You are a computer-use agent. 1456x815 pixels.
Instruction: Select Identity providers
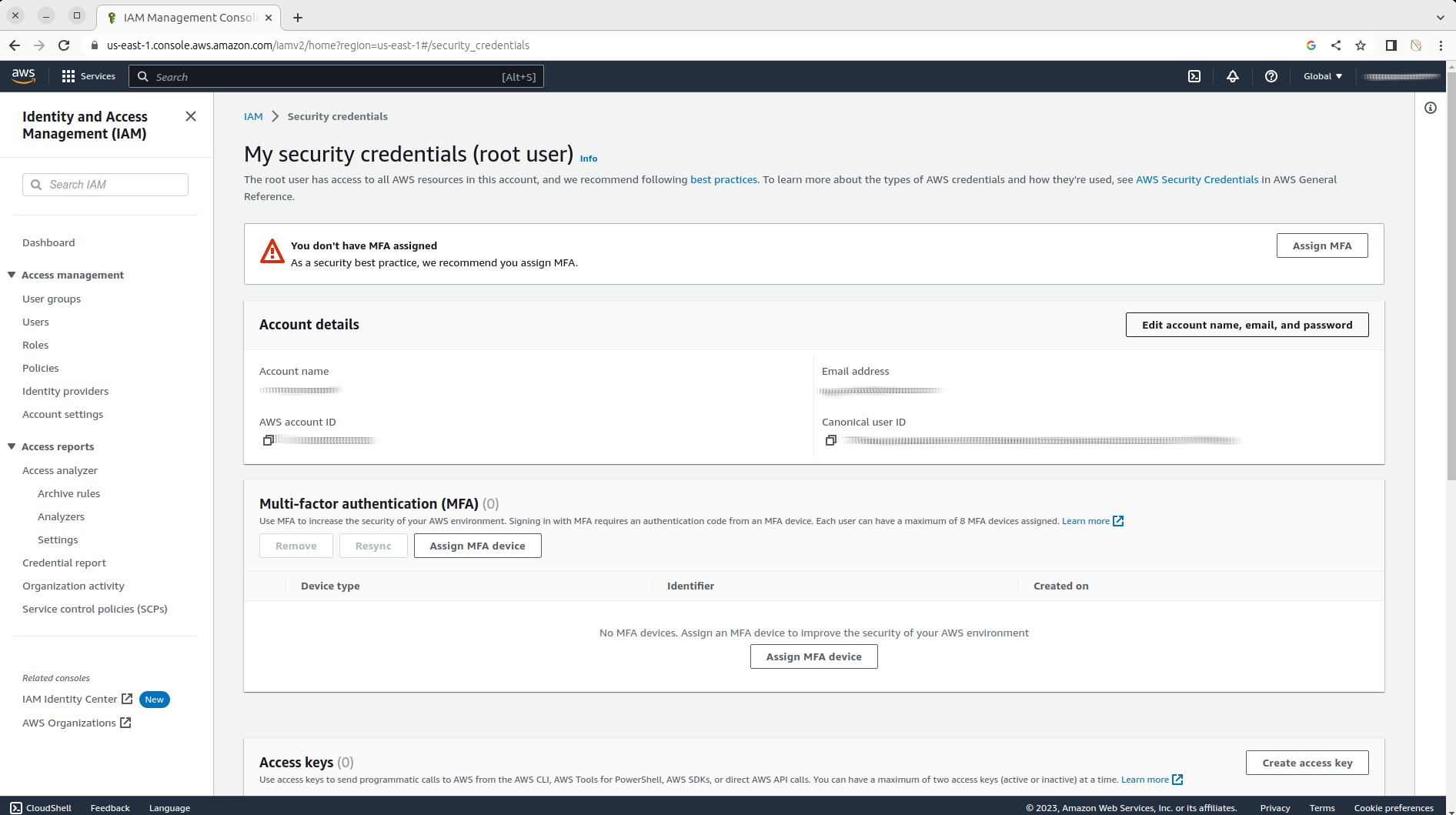click(65, 391)
